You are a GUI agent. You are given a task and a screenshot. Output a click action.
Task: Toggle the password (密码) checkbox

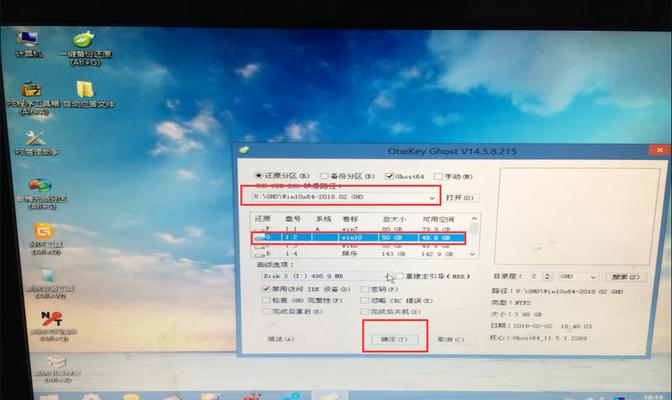365,289
